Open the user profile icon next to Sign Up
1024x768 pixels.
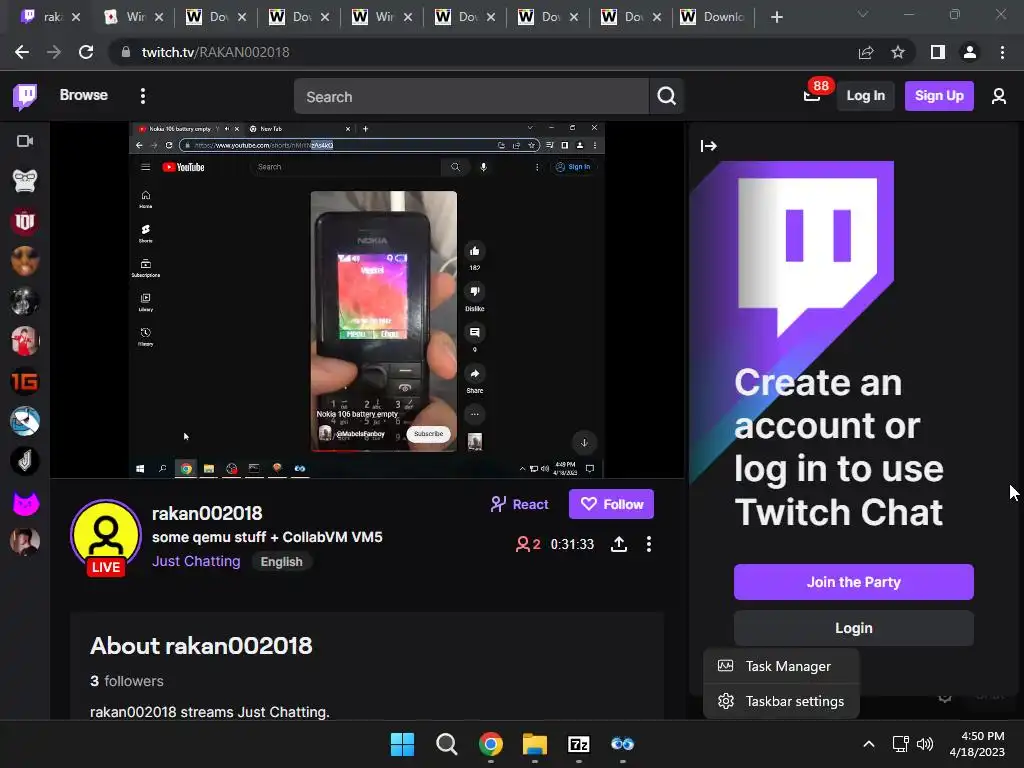[999, 96]
